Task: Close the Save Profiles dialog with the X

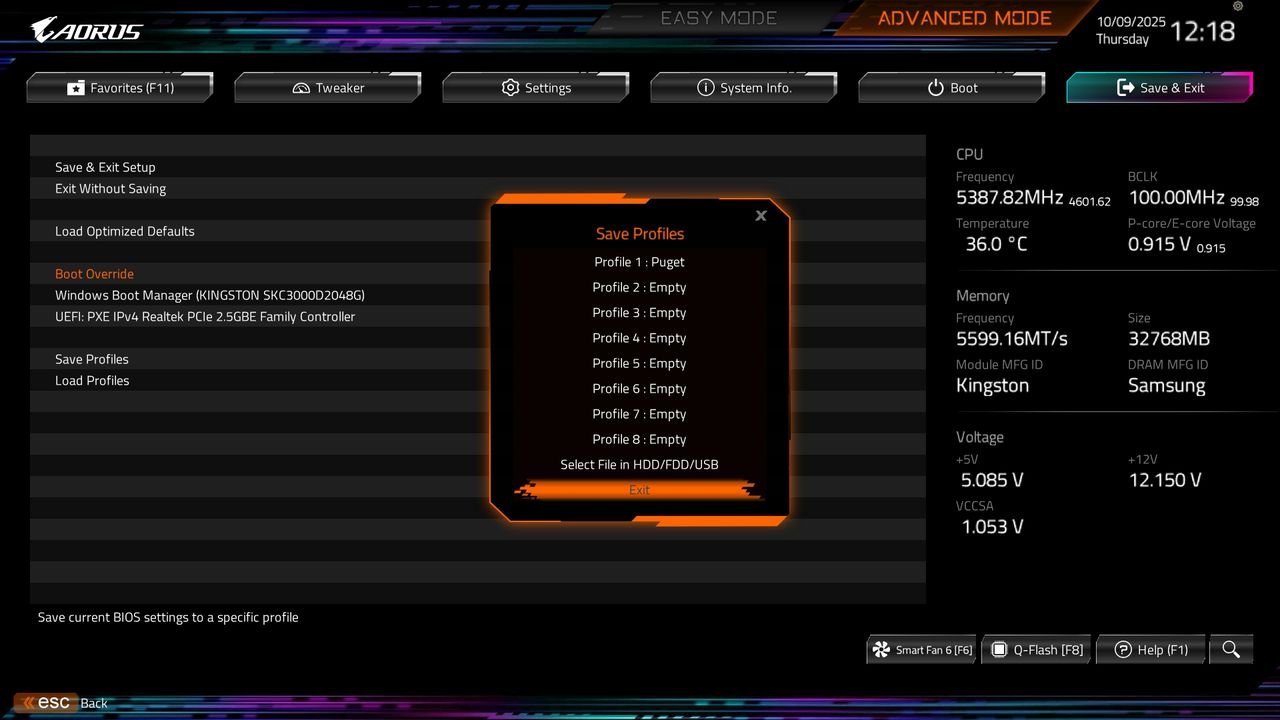Action: pos(760,215)
